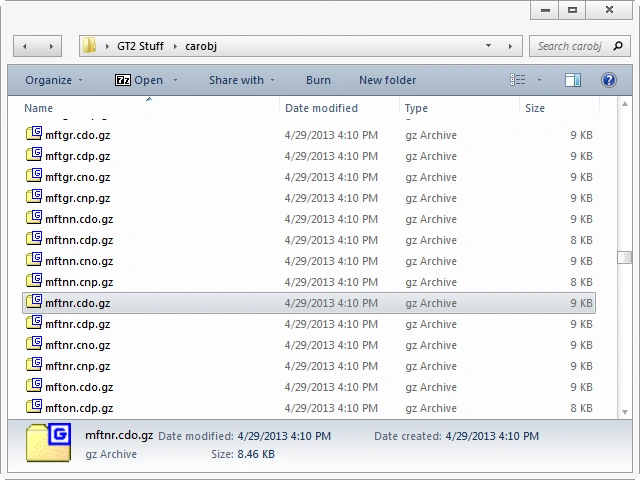Click Date created value in details pane
Image resolution: width=640 pixels, height=480 pixels.
(492, 436)
